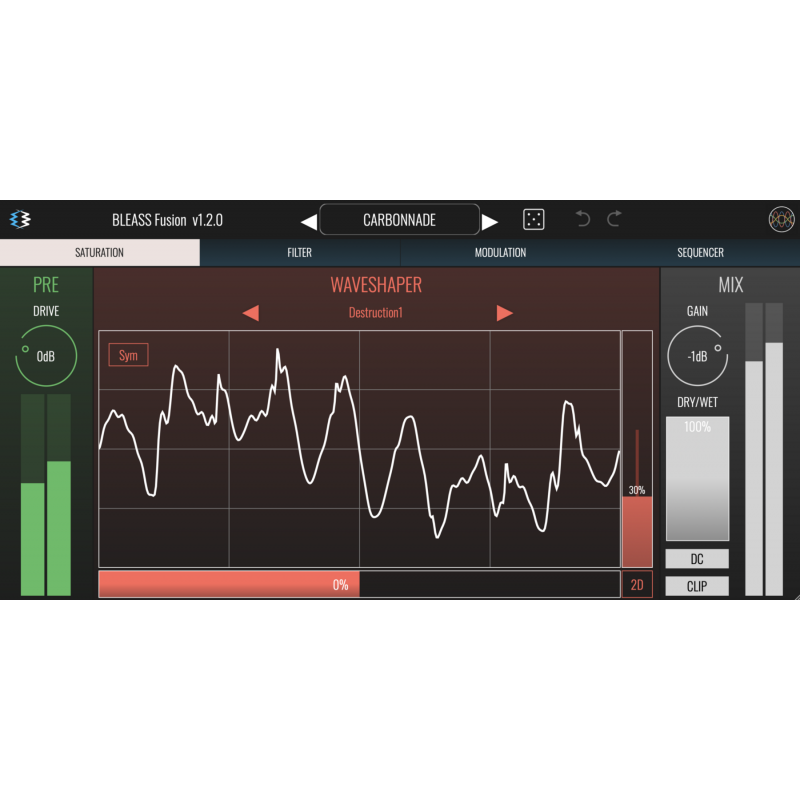Select next waveshaper shape right arrow
The image size is (800, 800).
pyautogui.click(x=505, y=313)
